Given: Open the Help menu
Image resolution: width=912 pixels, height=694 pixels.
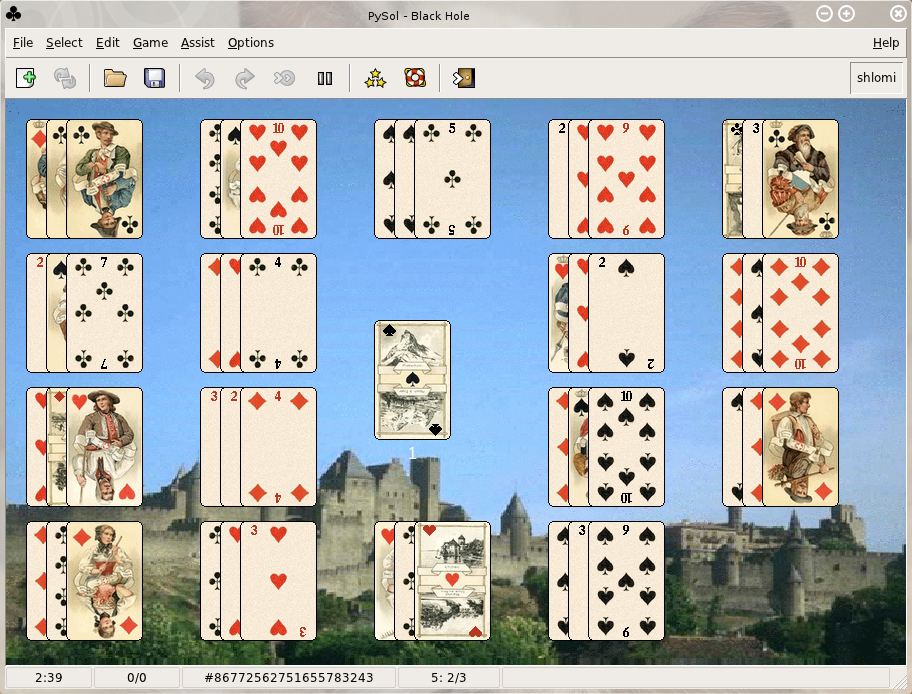Looking at the screenshot, I should coord(886,42).
